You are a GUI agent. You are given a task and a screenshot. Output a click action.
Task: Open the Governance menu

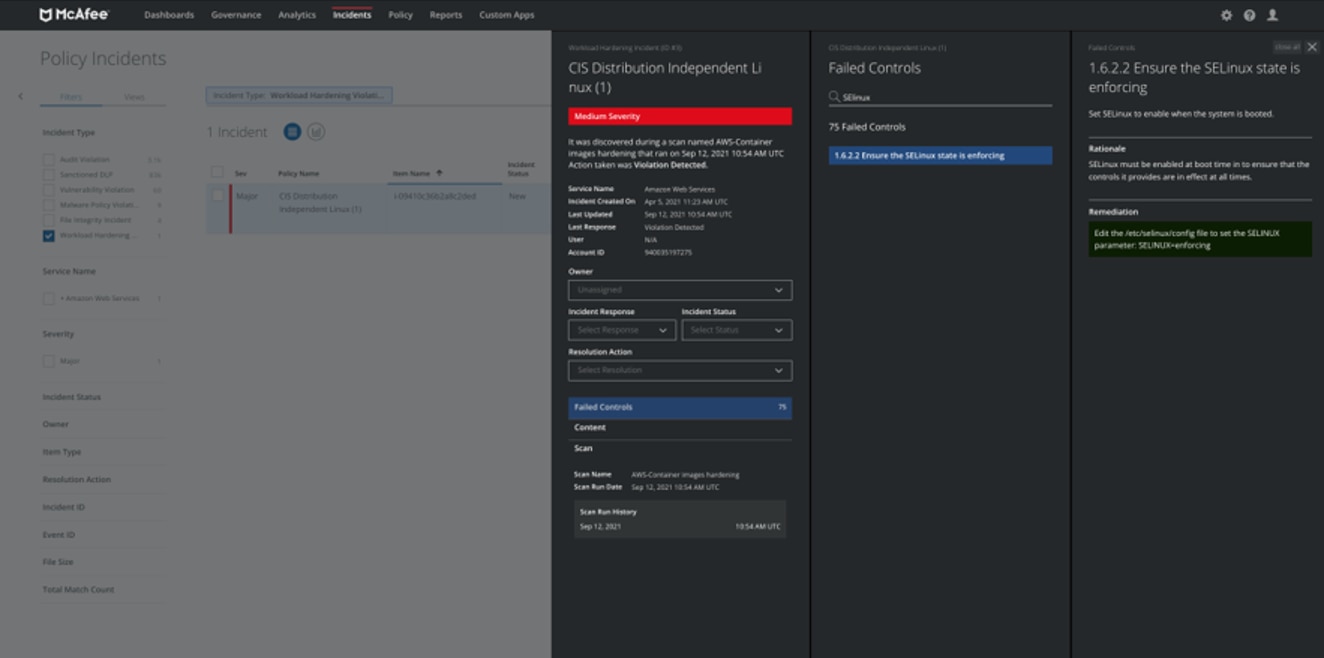pos(236,15)
